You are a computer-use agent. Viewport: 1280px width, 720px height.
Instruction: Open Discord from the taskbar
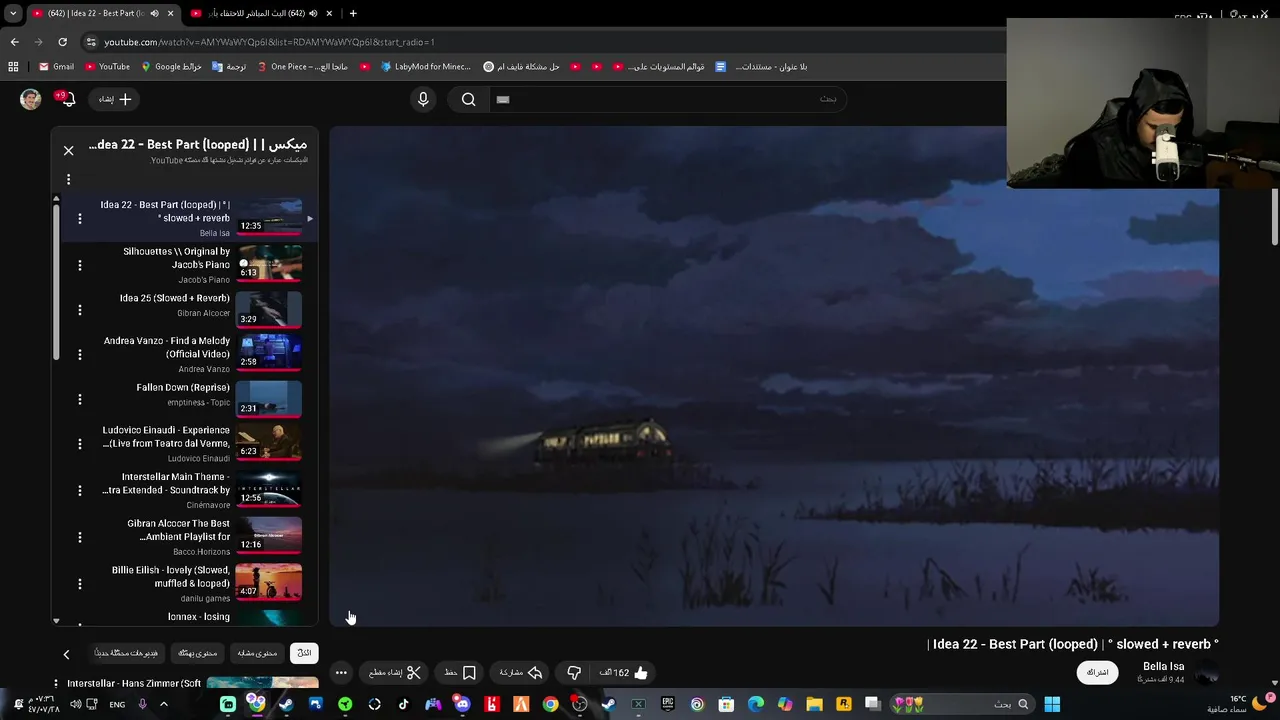(462, 704)
